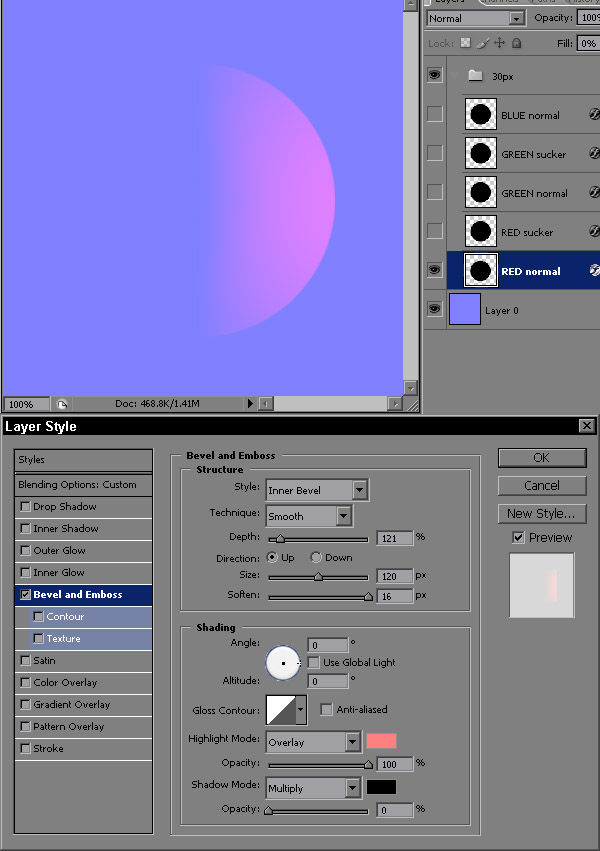This screenshot has width=600, height=851.
Task: Select the Satin style entry
Action: (44, 661)
